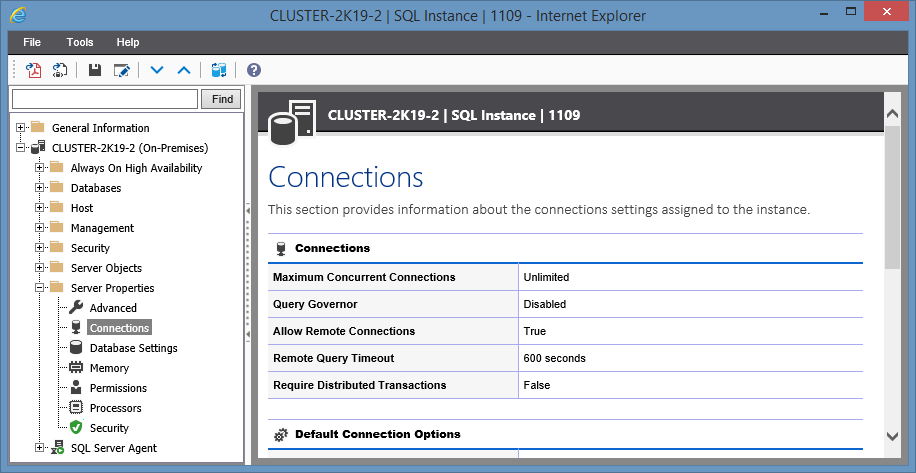
Task: Click the Permissions person icon
Action: coord(76,387)
